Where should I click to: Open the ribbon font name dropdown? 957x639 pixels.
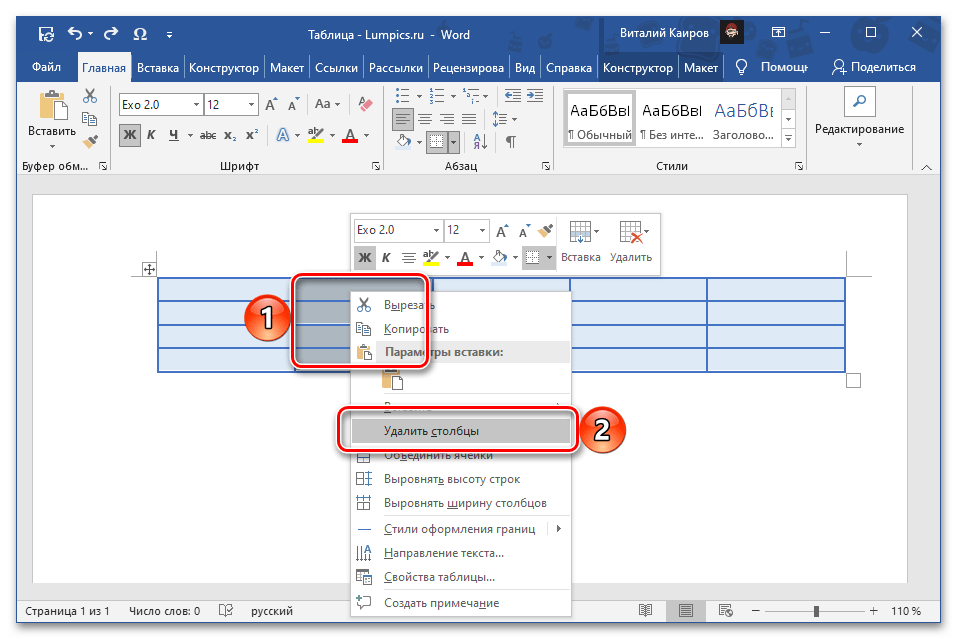click(196, 104)
